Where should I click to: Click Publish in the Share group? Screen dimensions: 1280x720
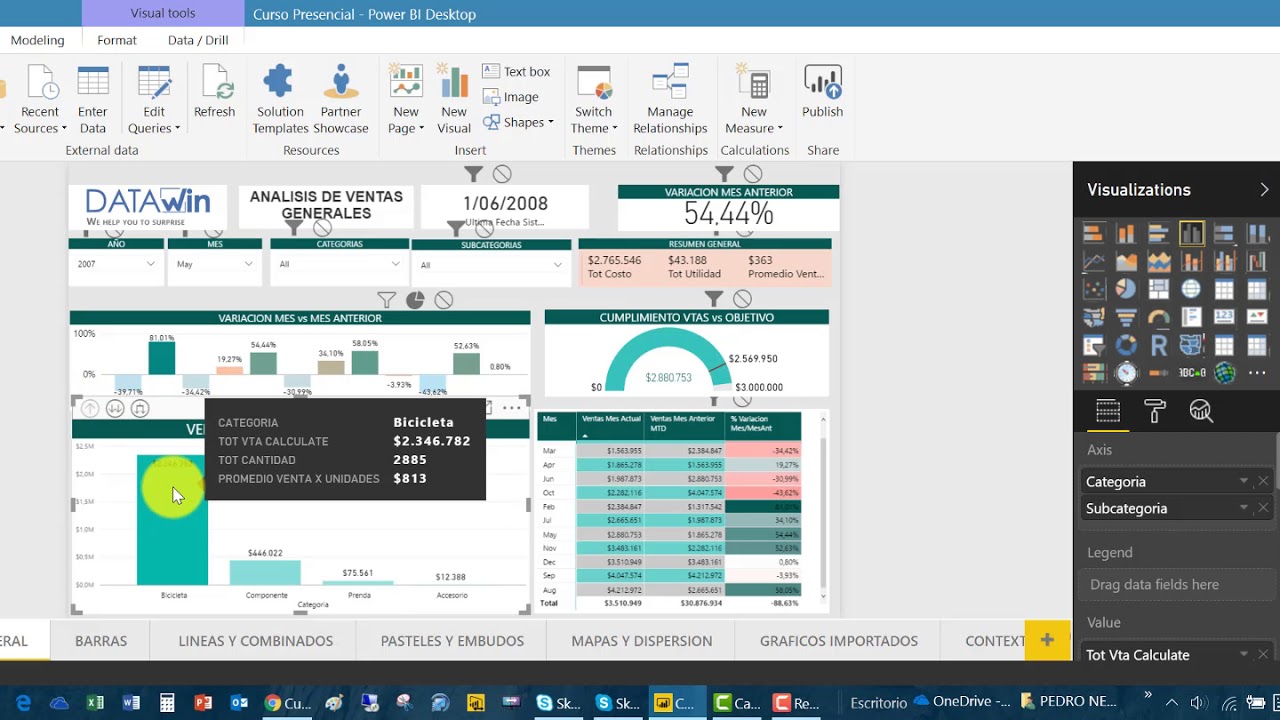click(822, 92)
